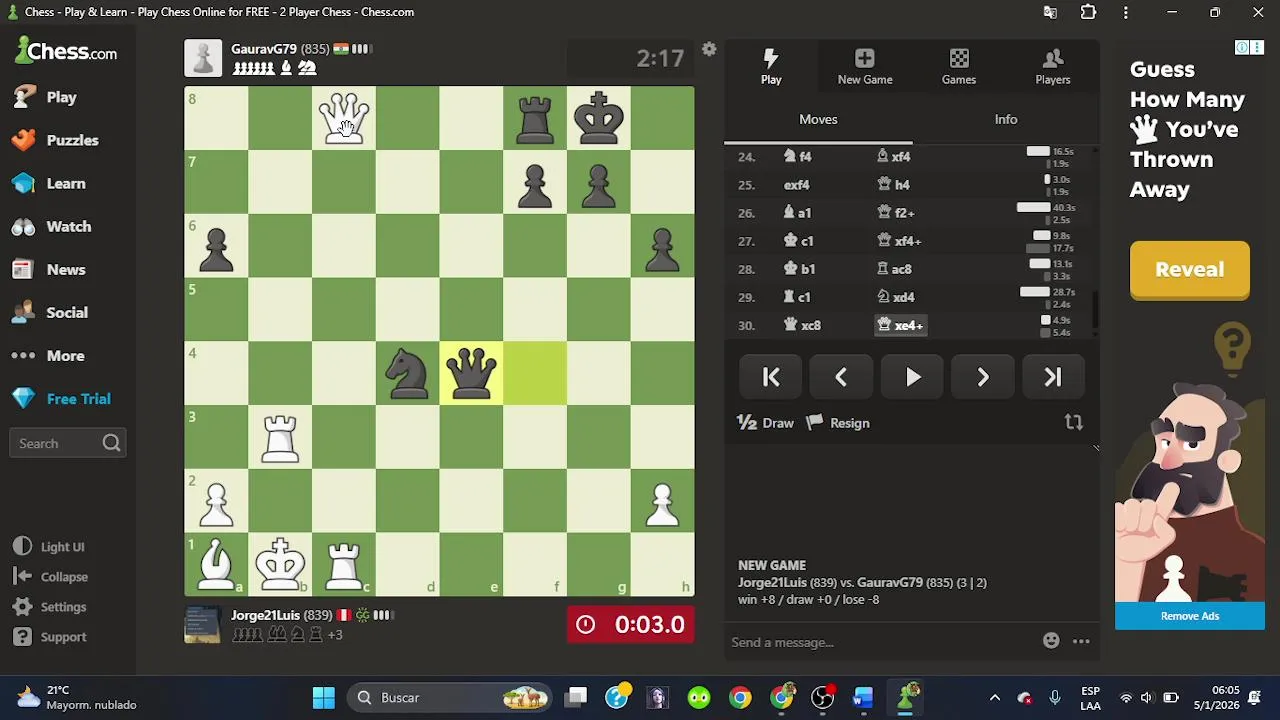The width and height of the screenshot is (1280, 720).
Task: Select the white king on b1
Action: [280, 564]
